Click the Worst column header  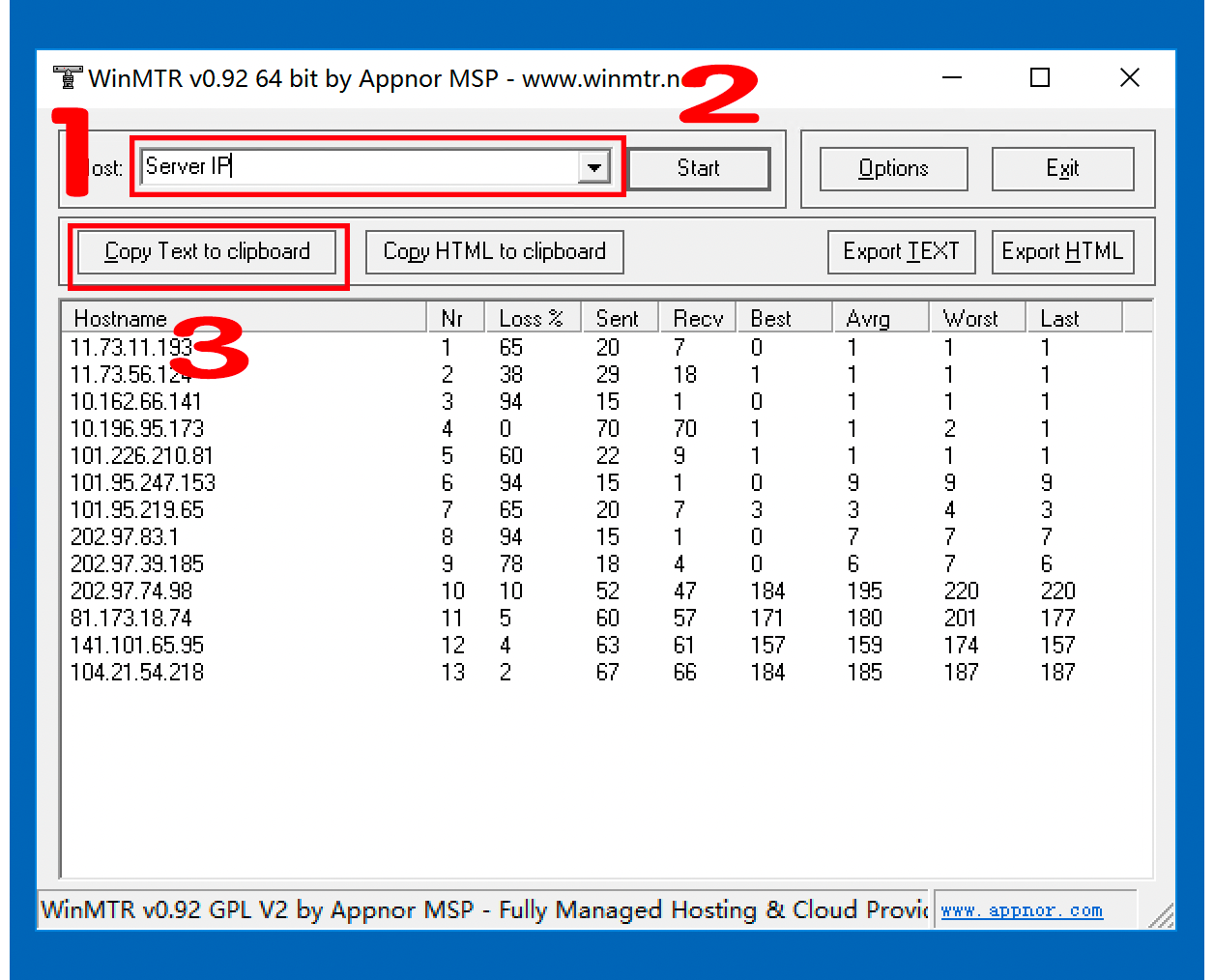[x=975, y=319]
